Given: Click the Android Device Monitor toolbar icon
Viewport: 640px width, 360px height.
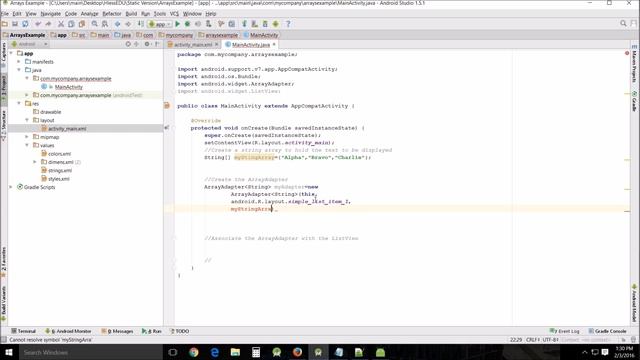Looking at the screenshot, I should (276, 24).
